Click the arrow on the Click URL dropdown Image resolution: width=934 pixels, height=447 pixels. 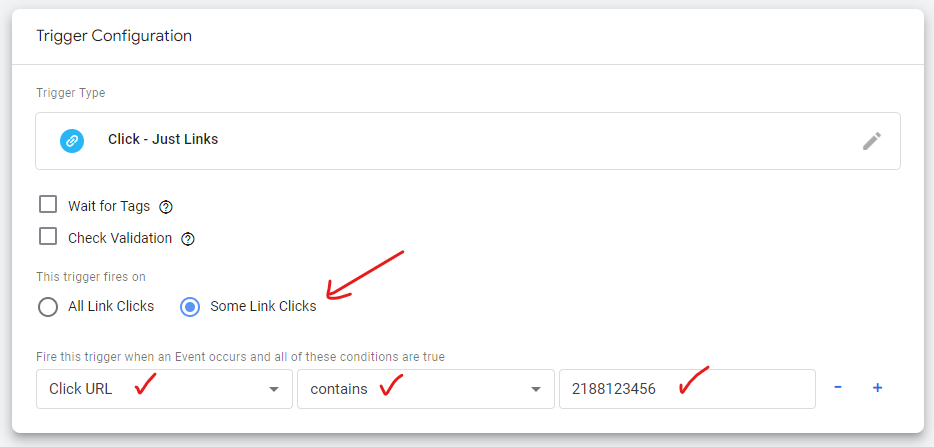coord(273,389)
